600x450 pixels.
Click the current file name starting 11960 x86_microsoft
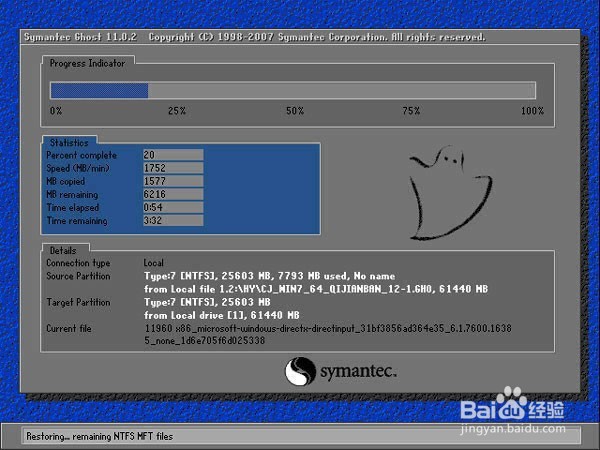click(328, 328)
